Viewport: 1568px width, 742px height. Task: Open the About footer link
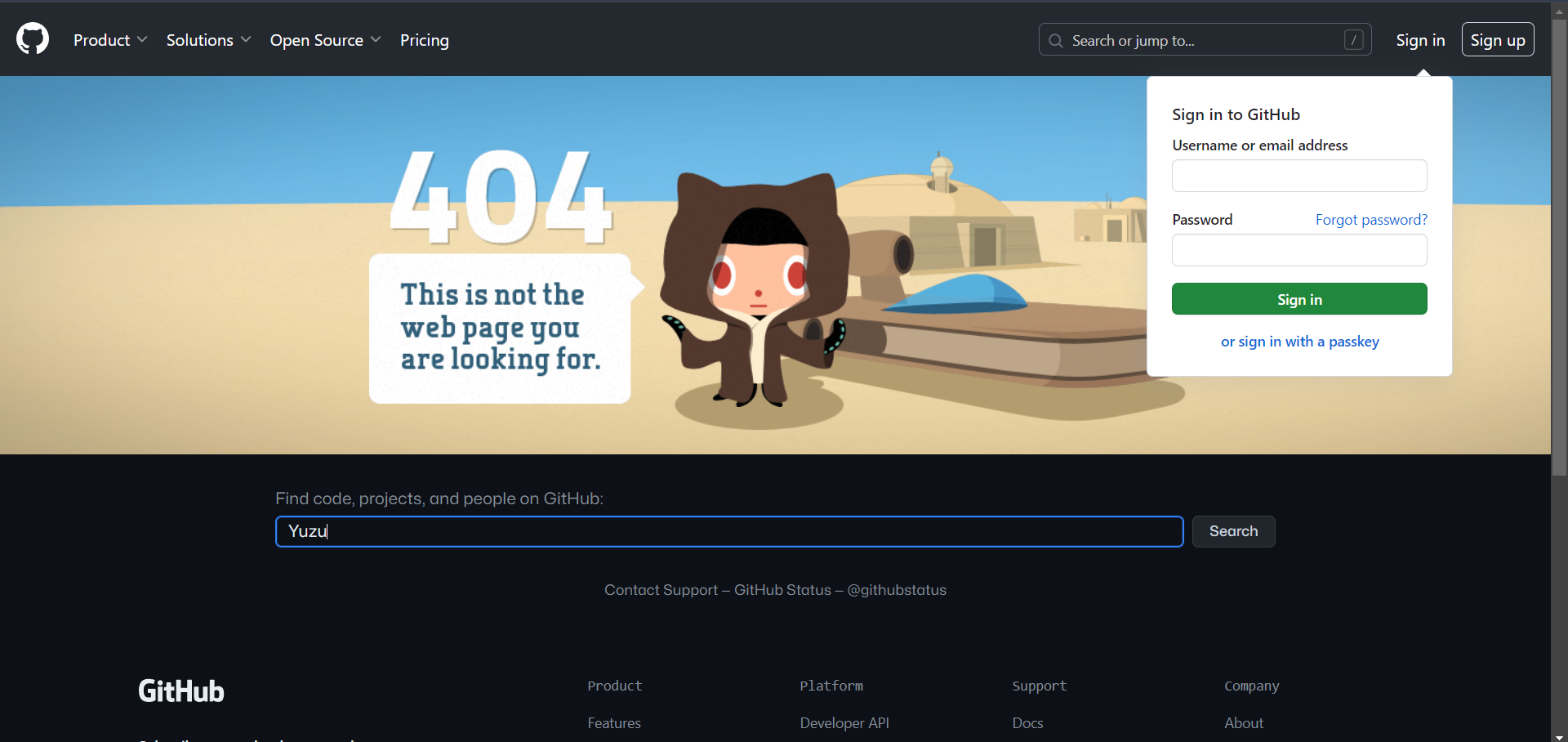pyautogui.click(x=1244, y=723)
